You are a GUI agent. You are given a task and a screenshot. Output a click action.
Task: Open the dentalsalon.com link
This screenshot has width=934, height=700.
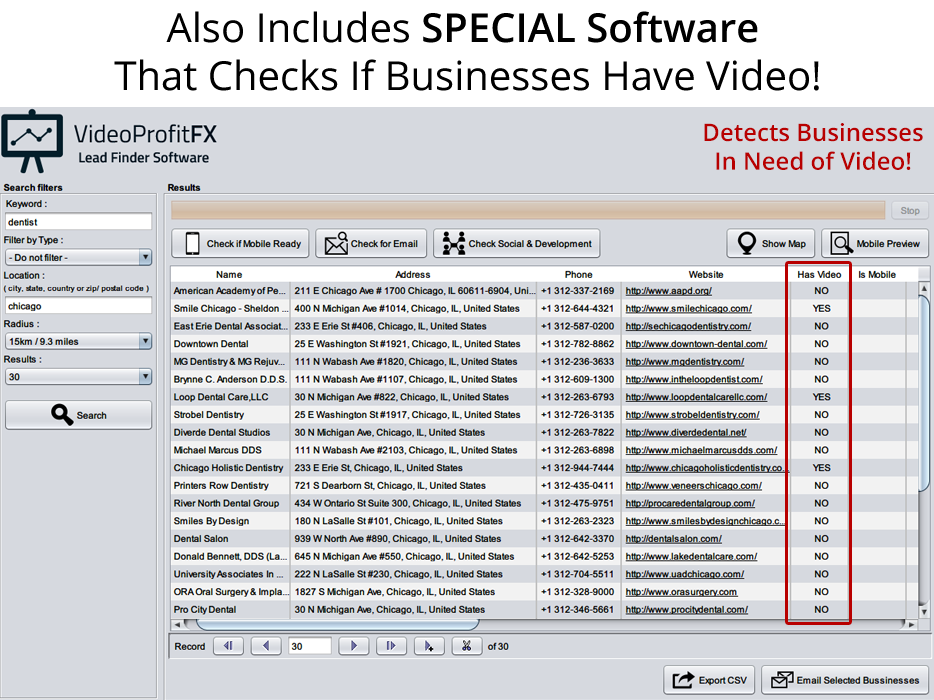pyautogui.click(x=673, y=539)
